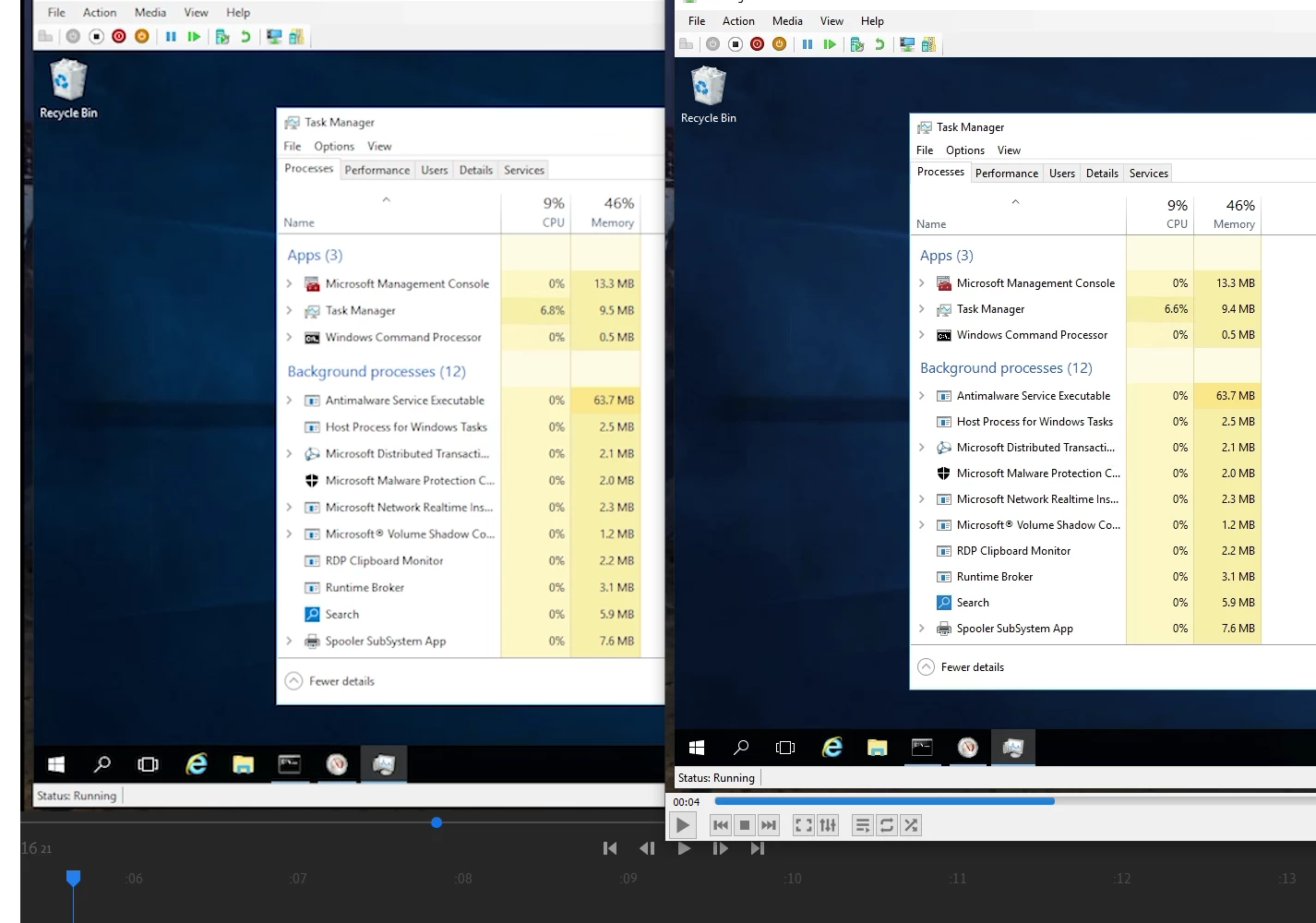Open Recycle Bin on right VM desktop
This screenshot has height=923, width=1316.
click(708, 94)
